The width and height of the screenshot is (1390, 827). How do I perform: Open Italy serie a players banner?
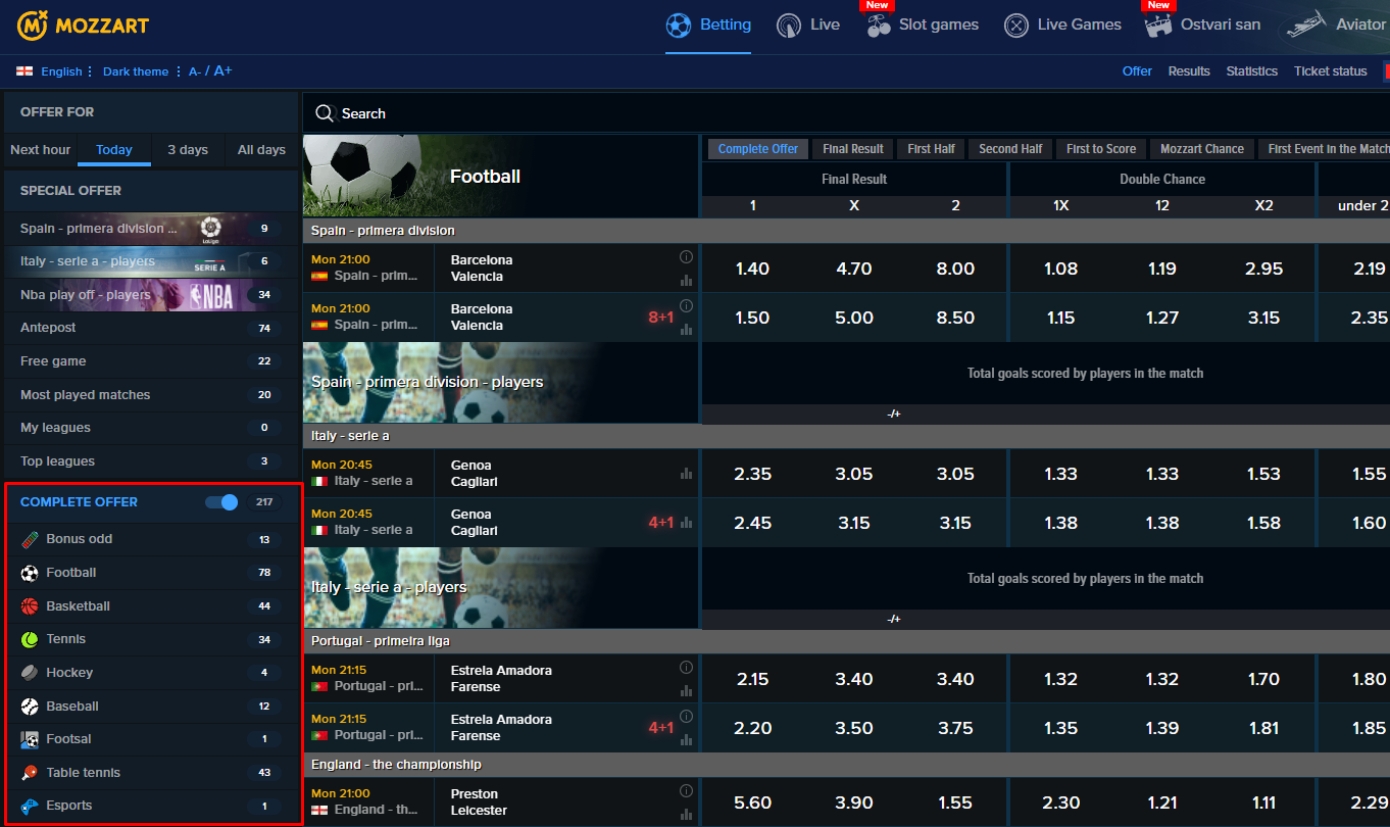(x=501, y=587)
